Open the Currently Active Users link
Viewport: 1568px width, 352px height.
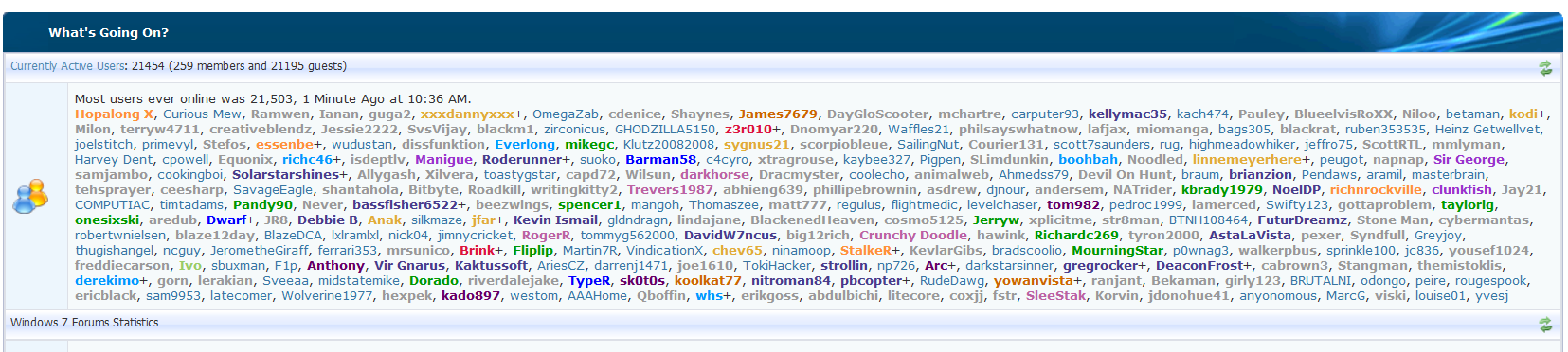(x=68, y=66)
